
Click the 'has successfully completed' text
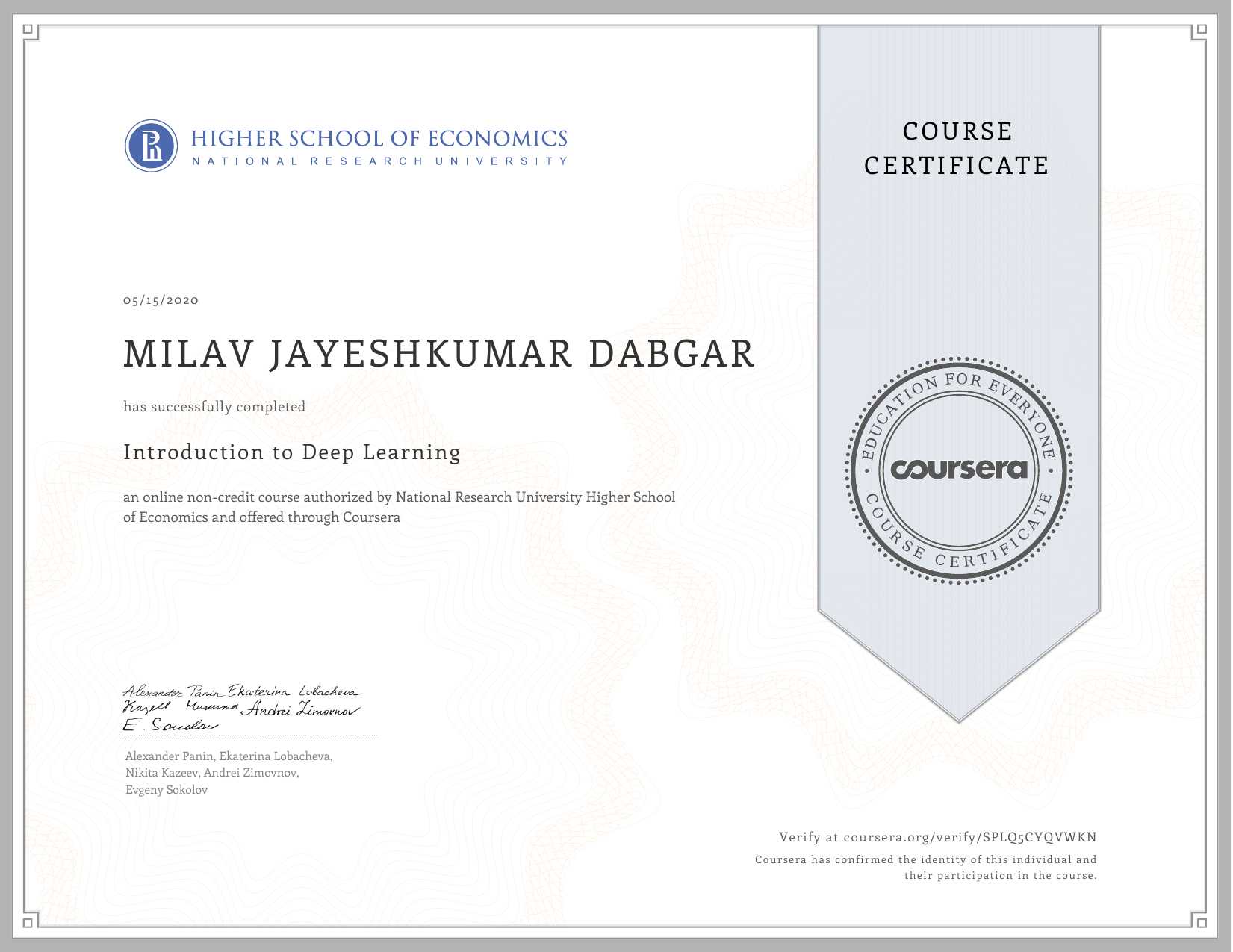(214, 407)
